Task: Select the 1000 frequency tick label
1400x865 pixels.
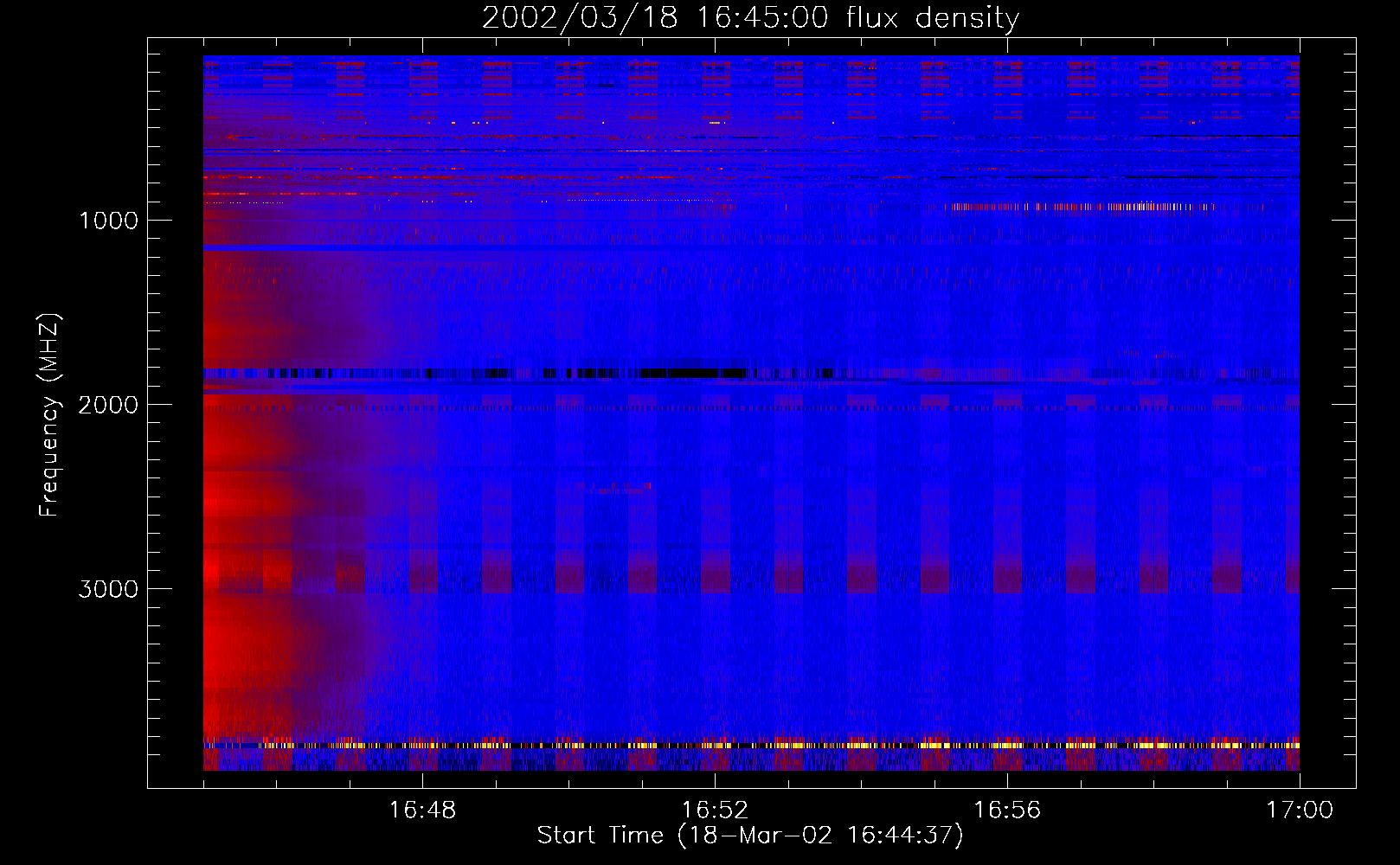Action: point(108,221)
